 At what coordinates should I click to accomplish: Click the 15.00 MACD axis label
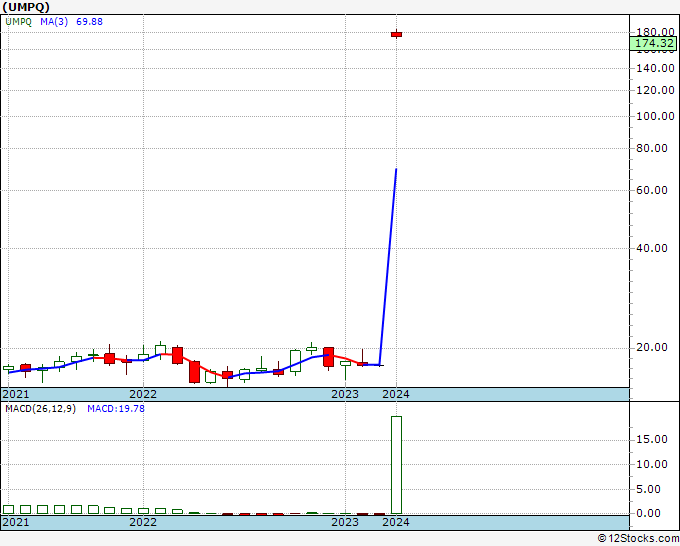[x=652, y=439]
